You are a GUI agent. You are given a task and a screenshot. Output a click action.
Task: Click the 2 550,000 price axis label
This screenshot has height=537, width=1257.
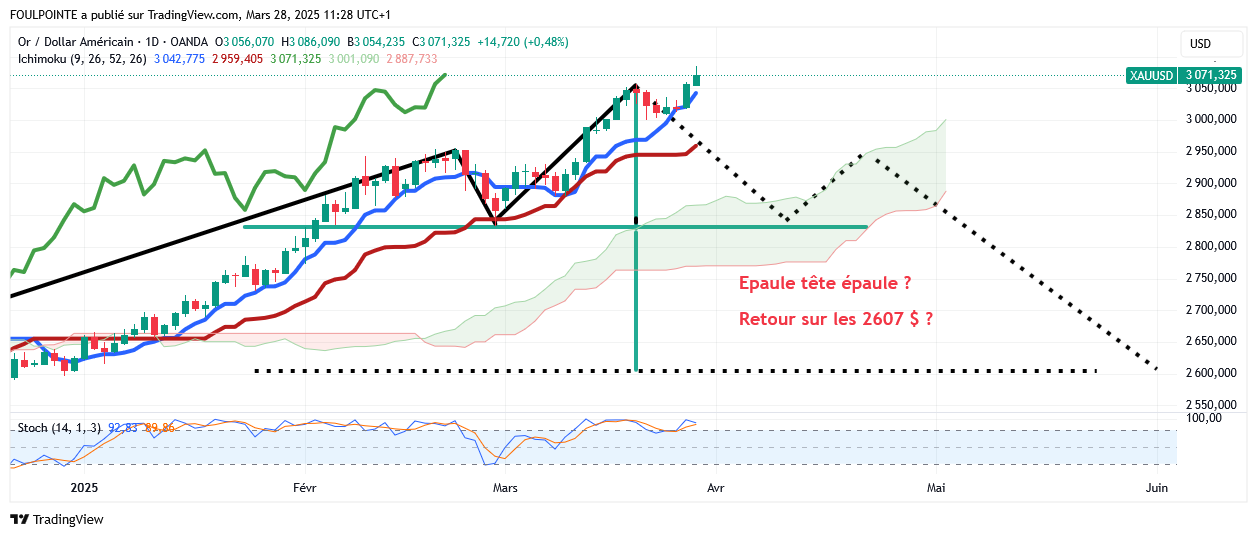(1213, 405)
